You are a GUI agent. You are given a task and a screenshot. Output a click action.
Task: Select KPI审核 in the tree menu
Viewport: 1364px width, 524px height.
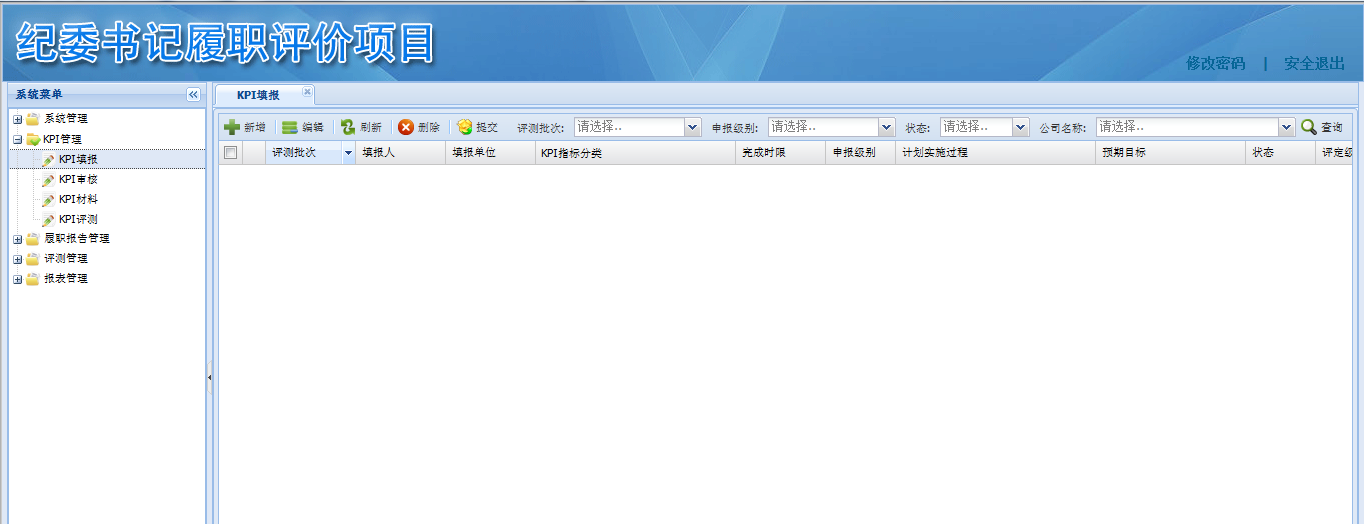(x=77, y=179)
